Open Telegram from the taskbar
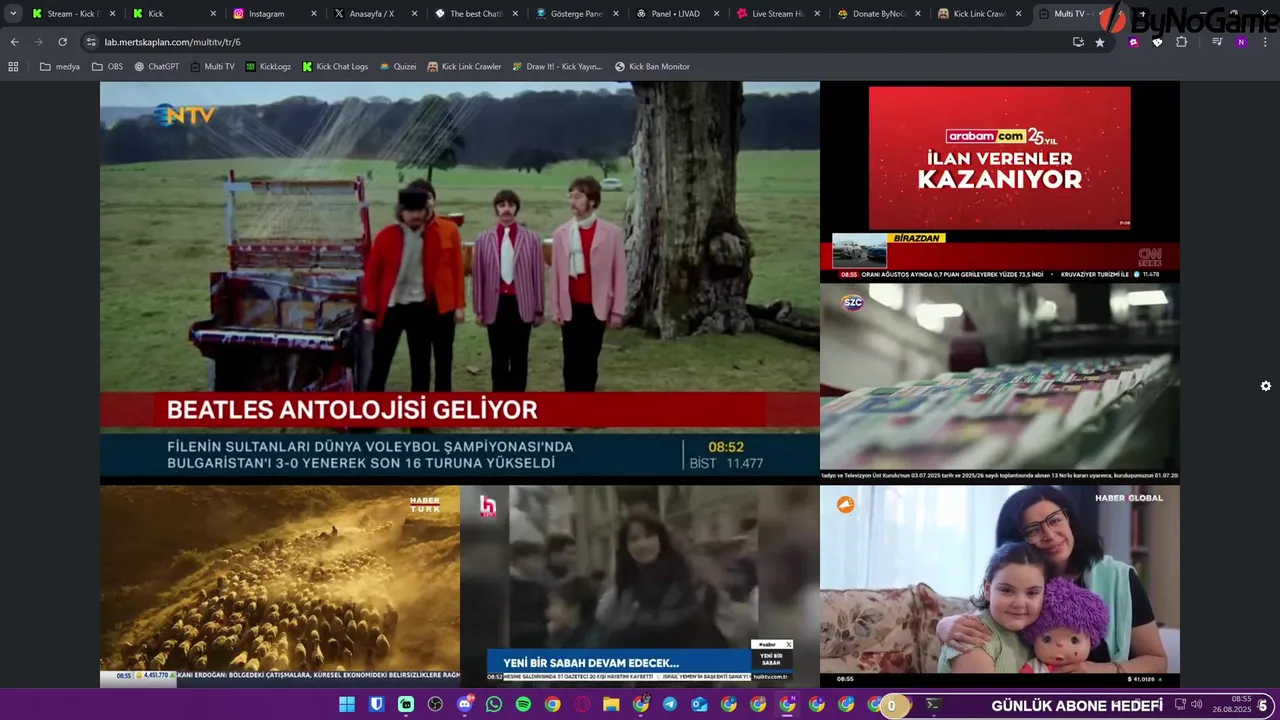The image size is (1280, 720). 670,705
